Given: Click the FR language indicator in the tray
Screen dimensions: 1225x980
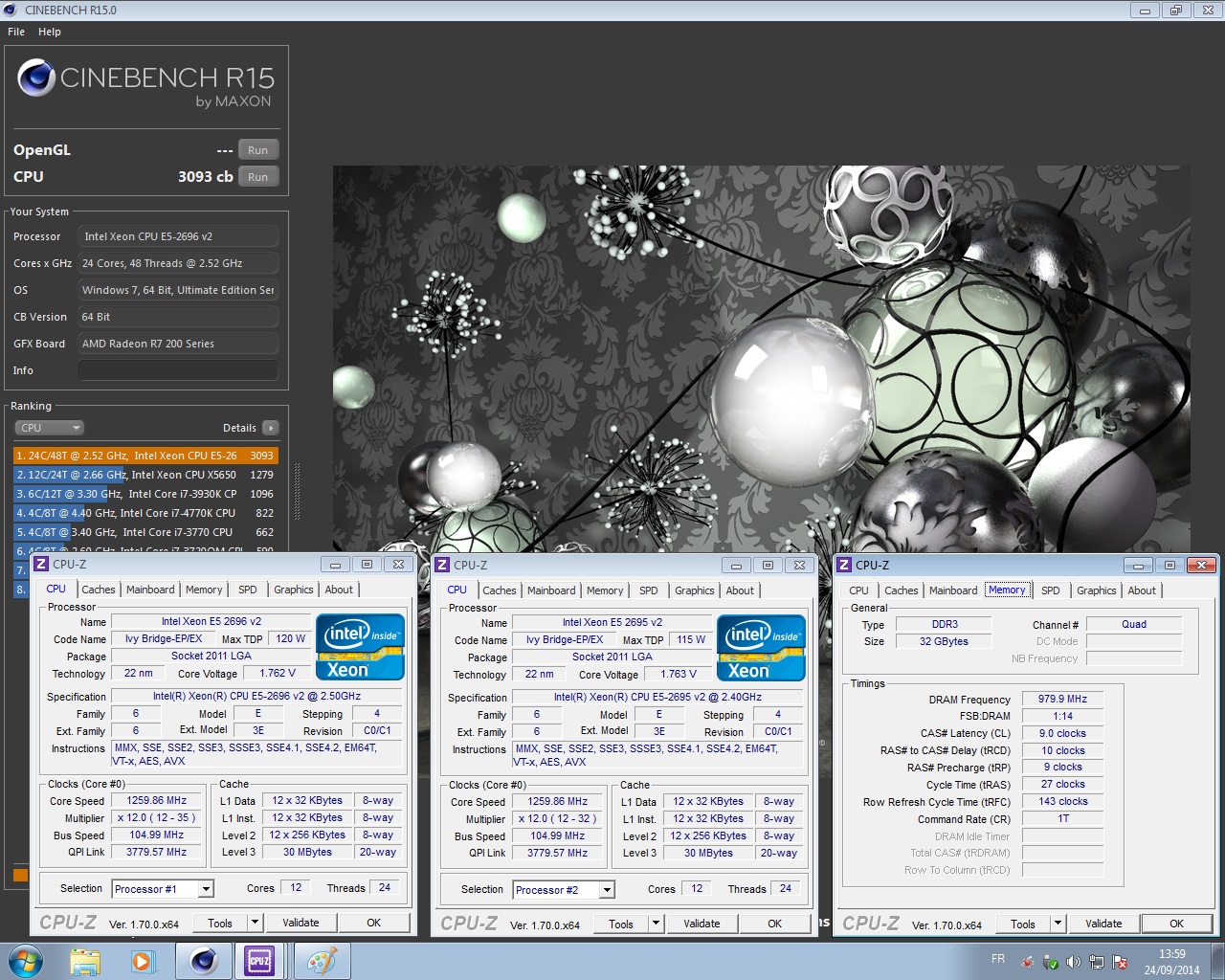Looking at the screenshot, I should tap(998, 959).
